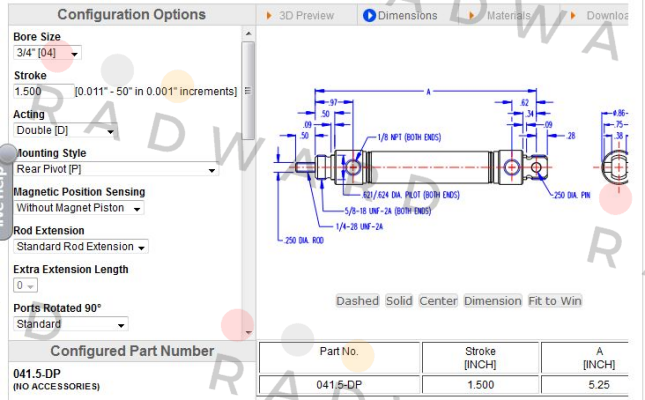This screenshot has width=645, height=400.
Task: Click the 5/8-18 UNF-2A drawing label
Action: tap(388, 211)
